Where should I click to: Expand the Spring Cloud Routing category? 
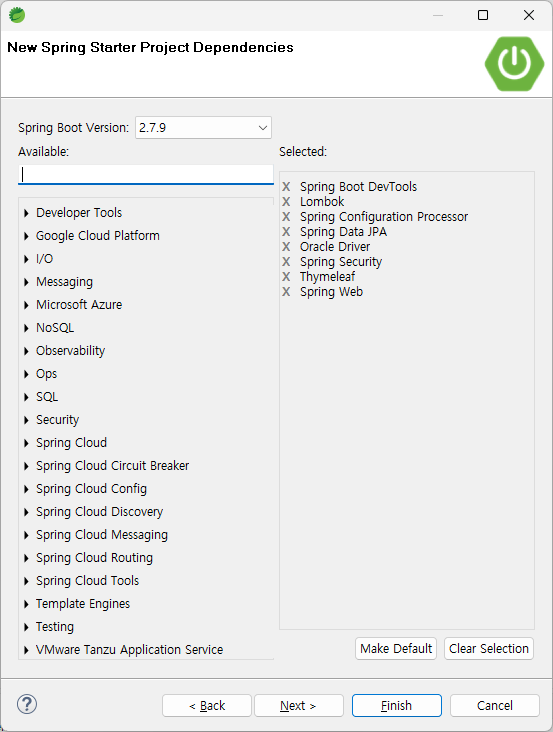[26, 558]
